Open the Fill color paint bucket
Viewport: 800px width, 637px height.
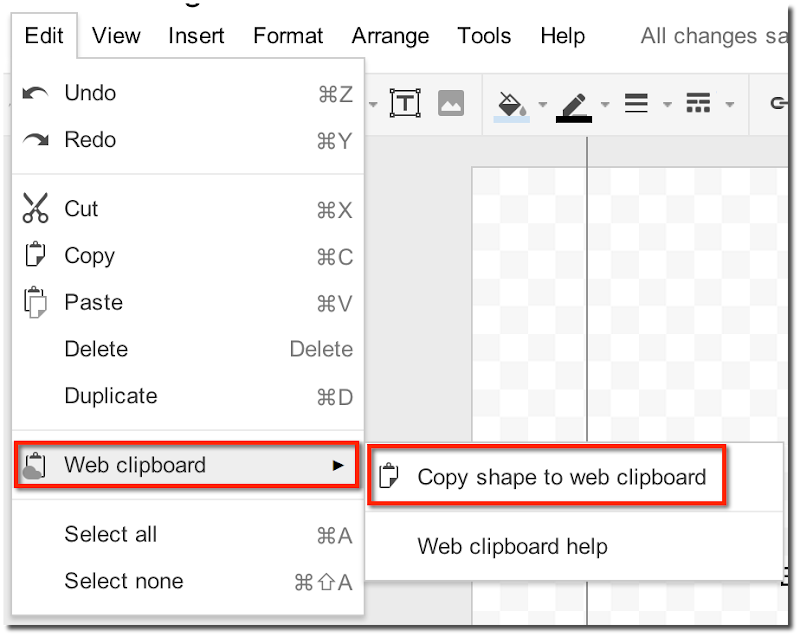pyautogui.click(x=512, y=106)
